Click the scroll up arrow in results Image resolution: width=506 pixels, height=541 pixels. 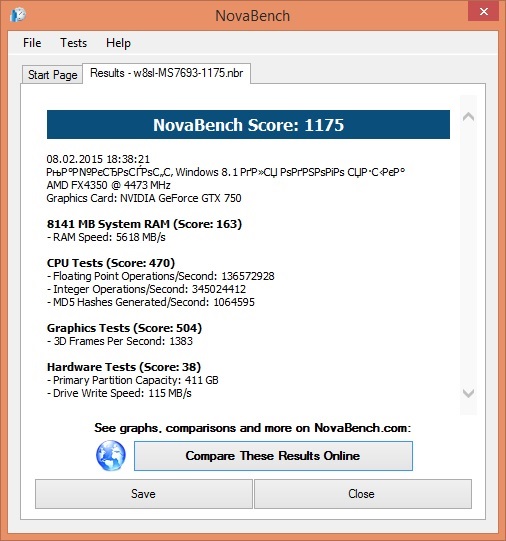(x=468, y=117)
